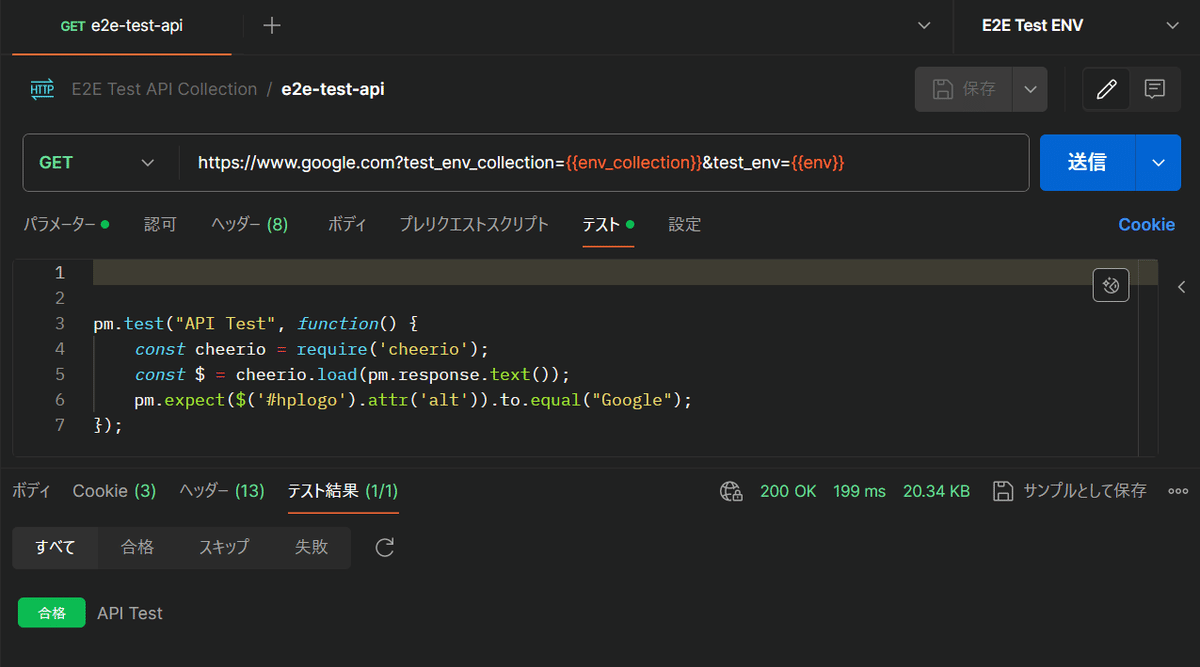Image resolution: width=1200 pixels, height=667 pixels.
Task: Click the 送信 send button
Action: coord(1087,162)
